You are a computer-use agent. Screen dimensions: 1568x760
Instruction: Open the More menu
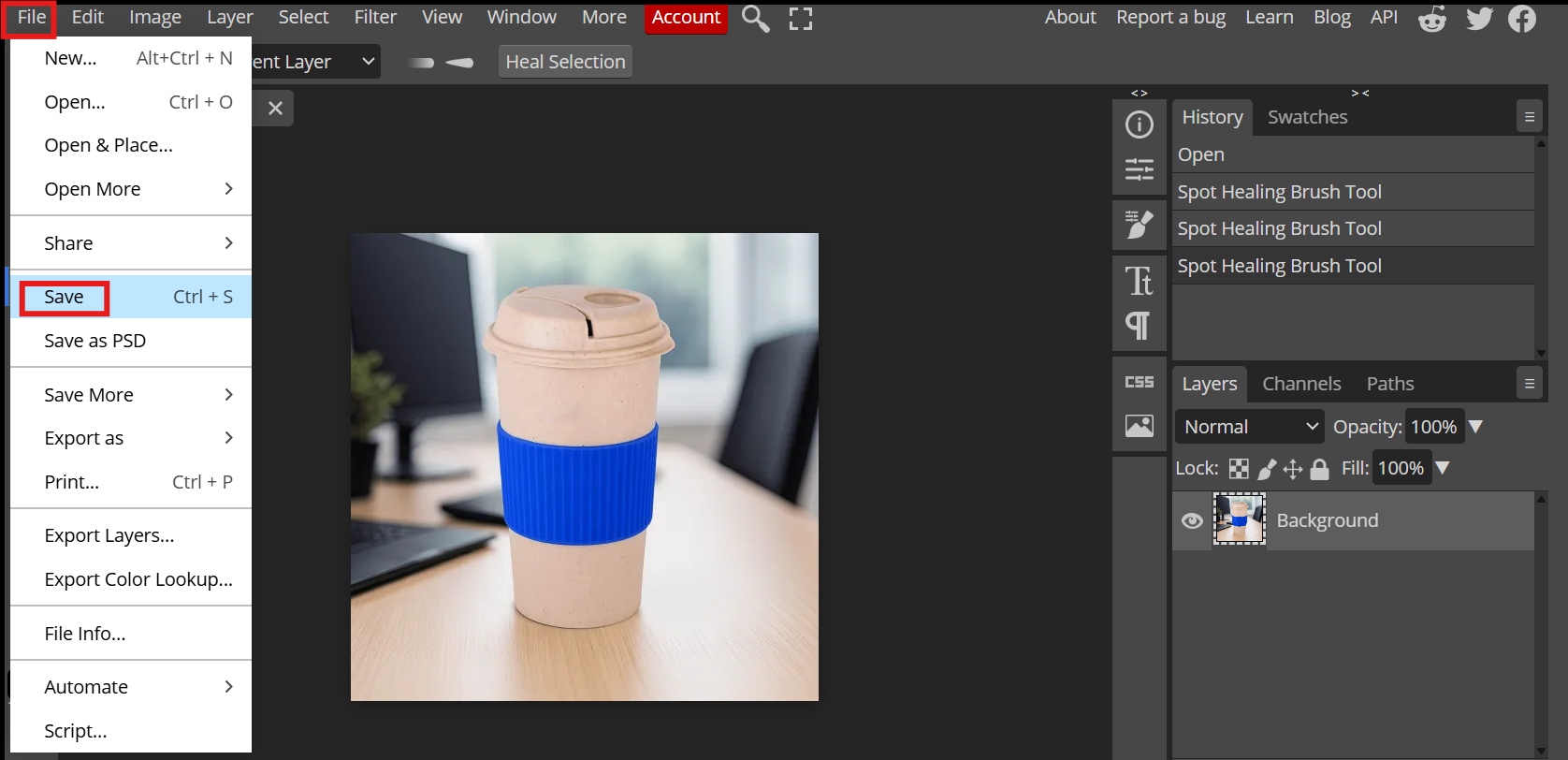click(604, 17)
